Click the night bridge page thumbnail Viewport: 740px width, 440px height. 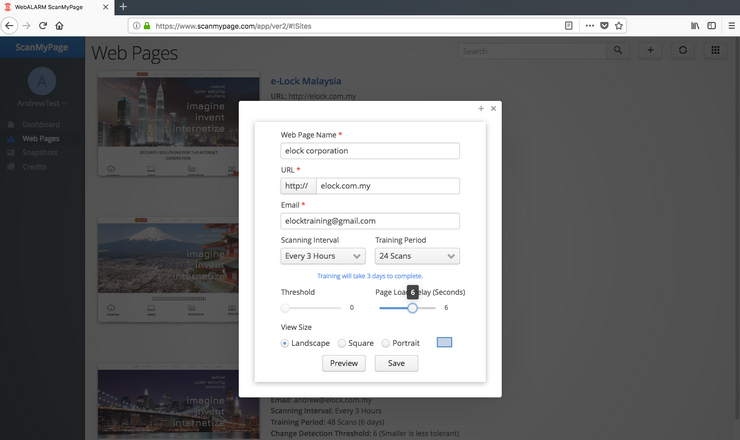[178, 402]
